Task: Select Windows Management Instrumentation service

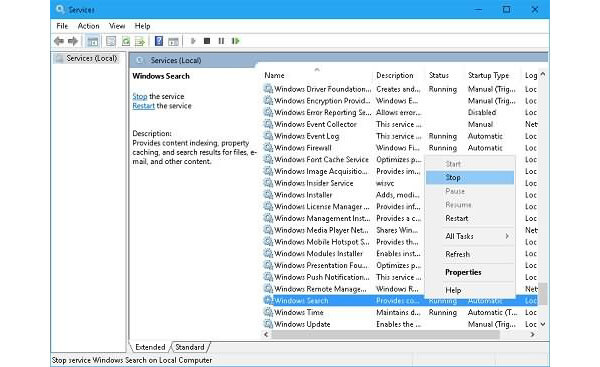Action: pyautogui.click(x=322, y=218)
